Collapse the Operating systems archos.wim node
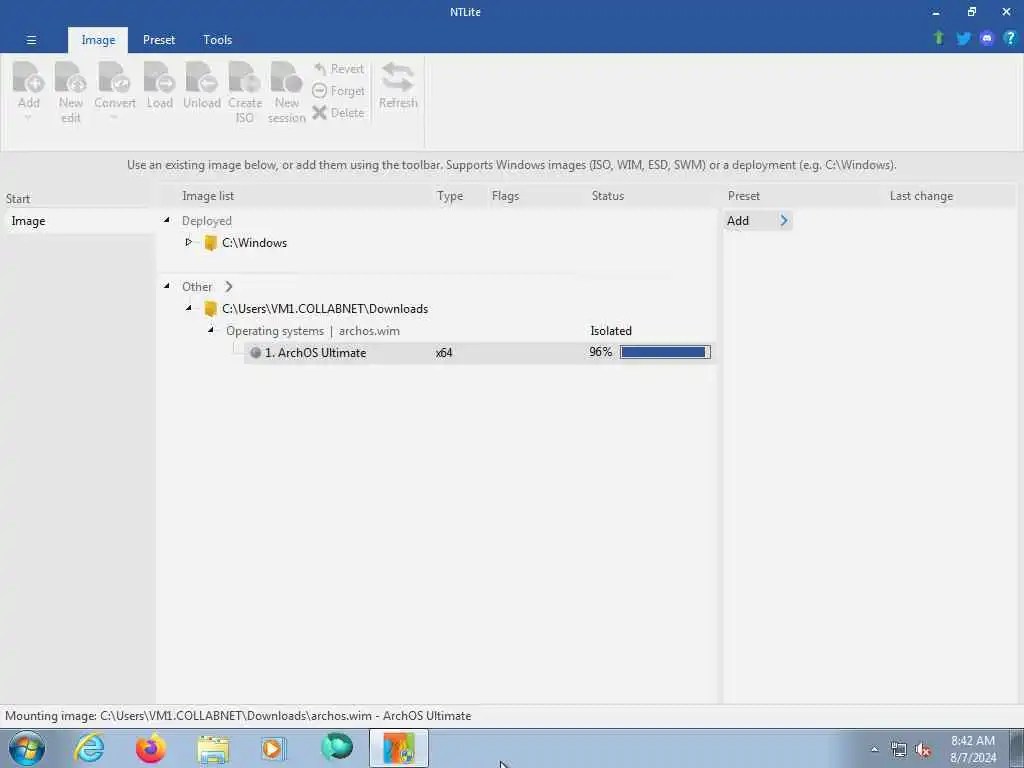Screen dimensions: 1024x768 point(211,330)
